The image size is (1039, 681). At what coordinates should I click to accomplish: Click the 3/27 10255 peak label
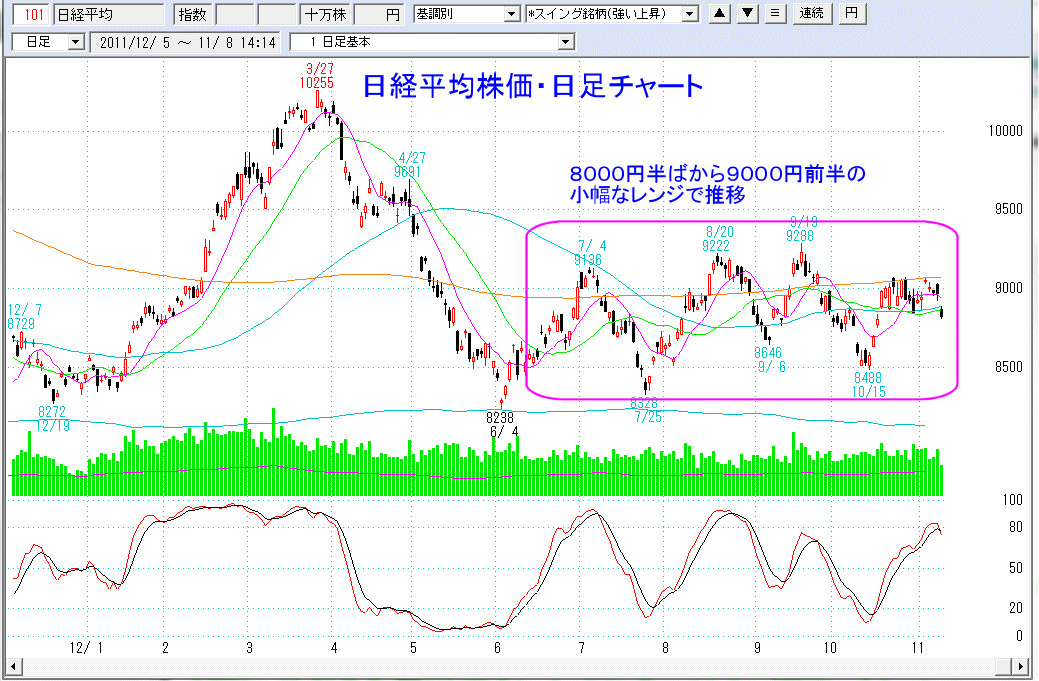(x=319, y=76)
